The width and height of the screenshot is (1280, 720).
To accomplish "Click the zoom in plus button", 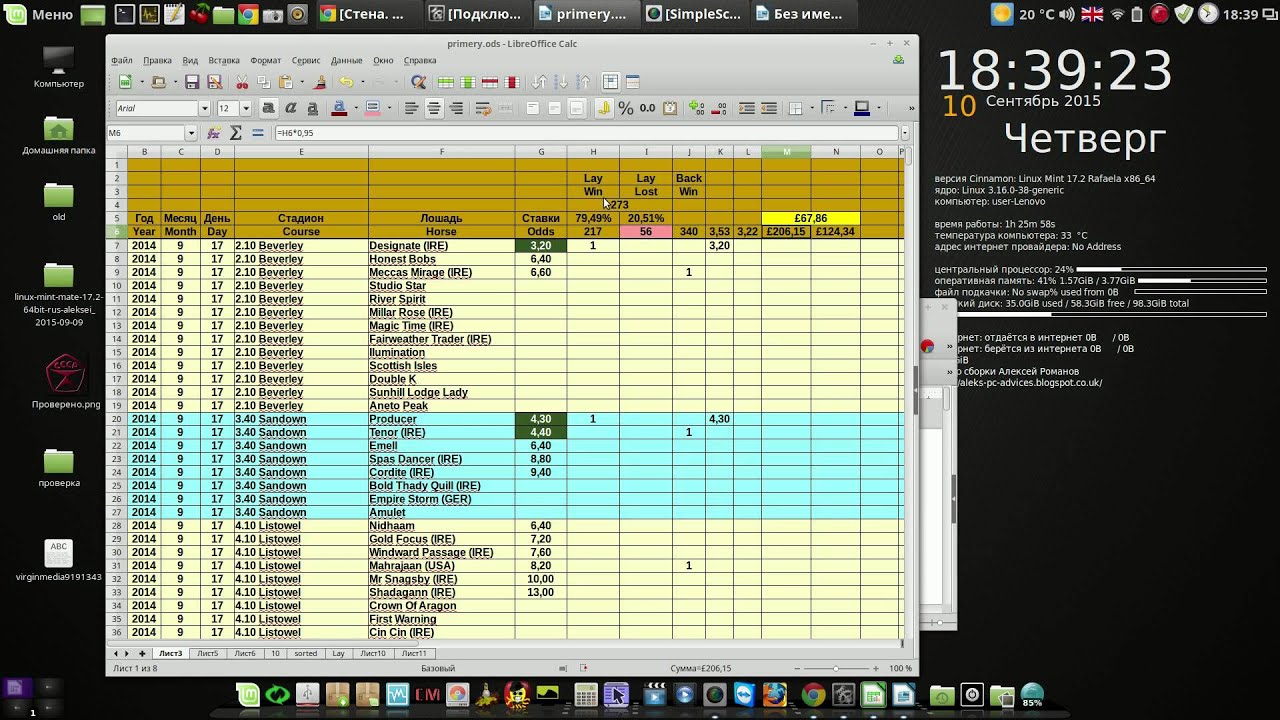I will tap(876, 668).
